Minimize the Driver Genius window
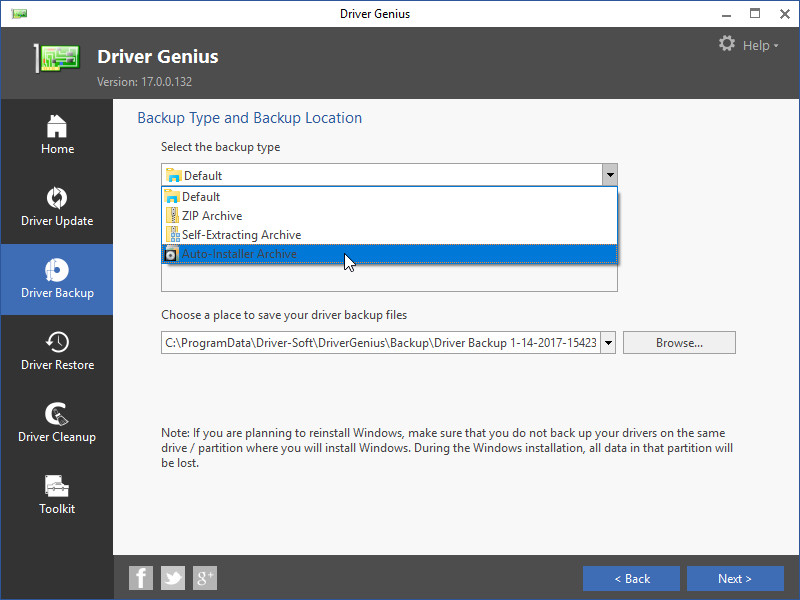The width and height of the screenshot is (800, 600). pos(727,14)
